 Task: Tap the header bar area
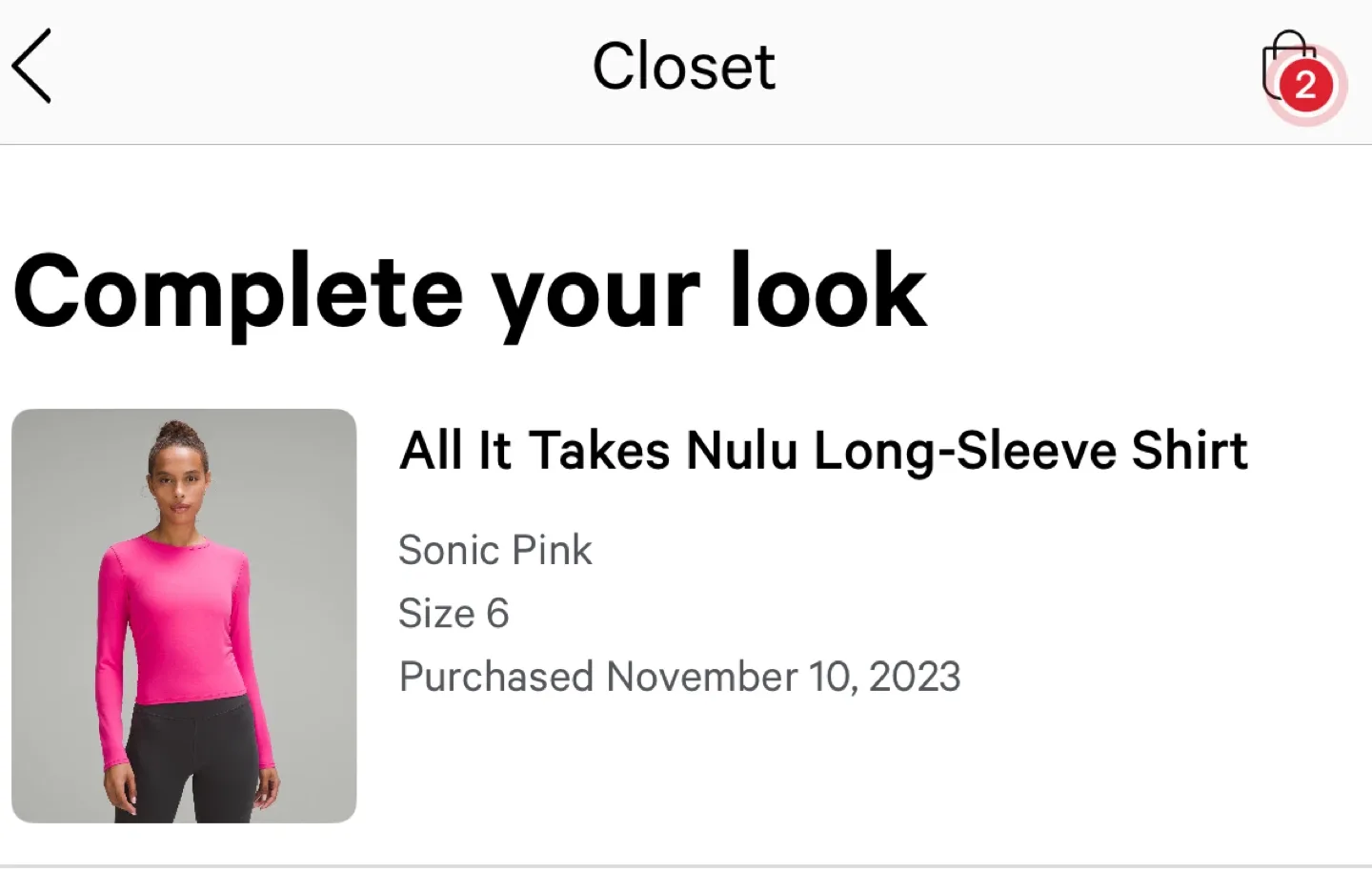(x=686, y=67)
